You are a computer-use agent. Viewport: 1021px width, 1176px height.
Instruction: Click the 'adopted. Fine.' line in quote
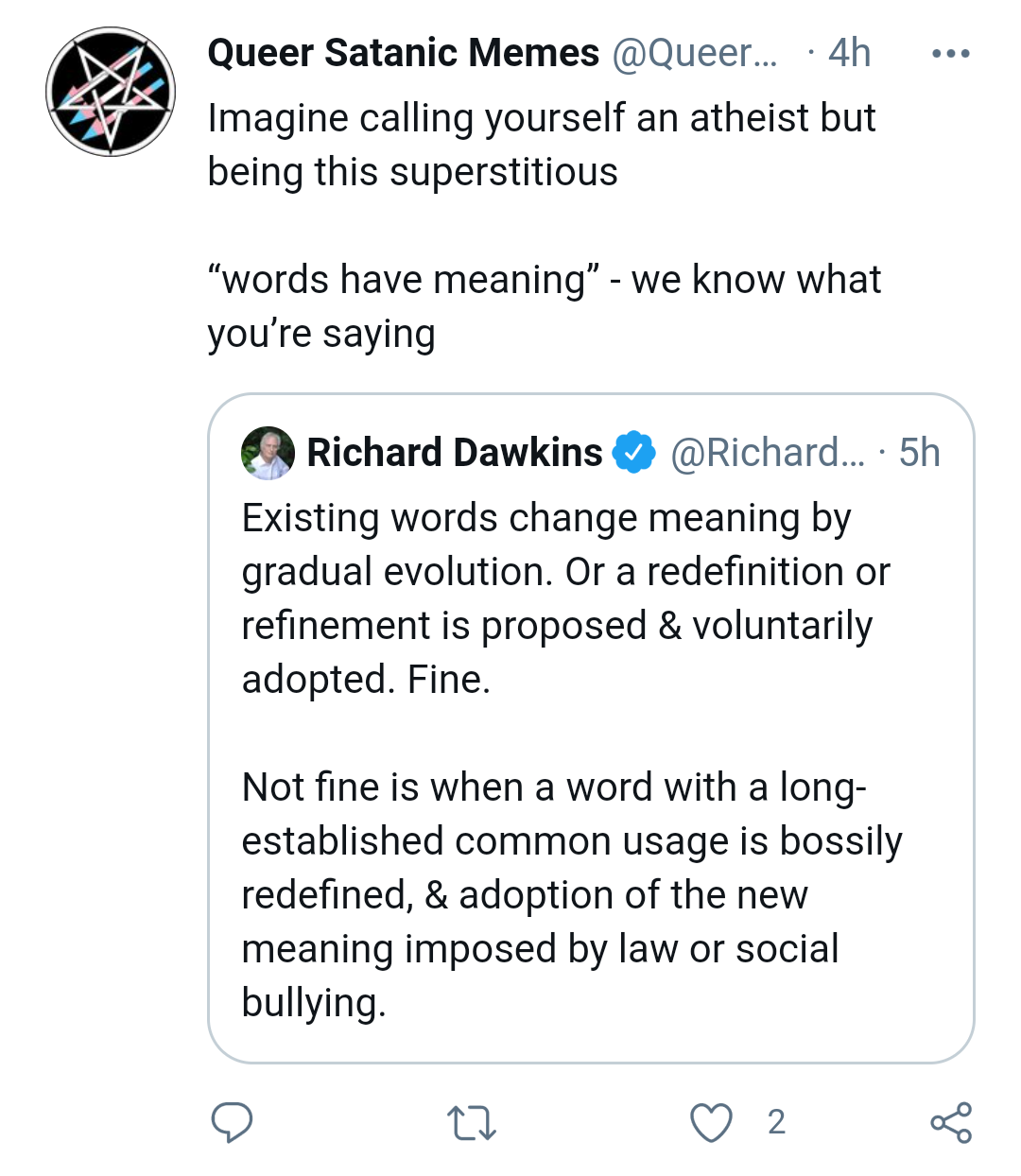pos(367,680)
